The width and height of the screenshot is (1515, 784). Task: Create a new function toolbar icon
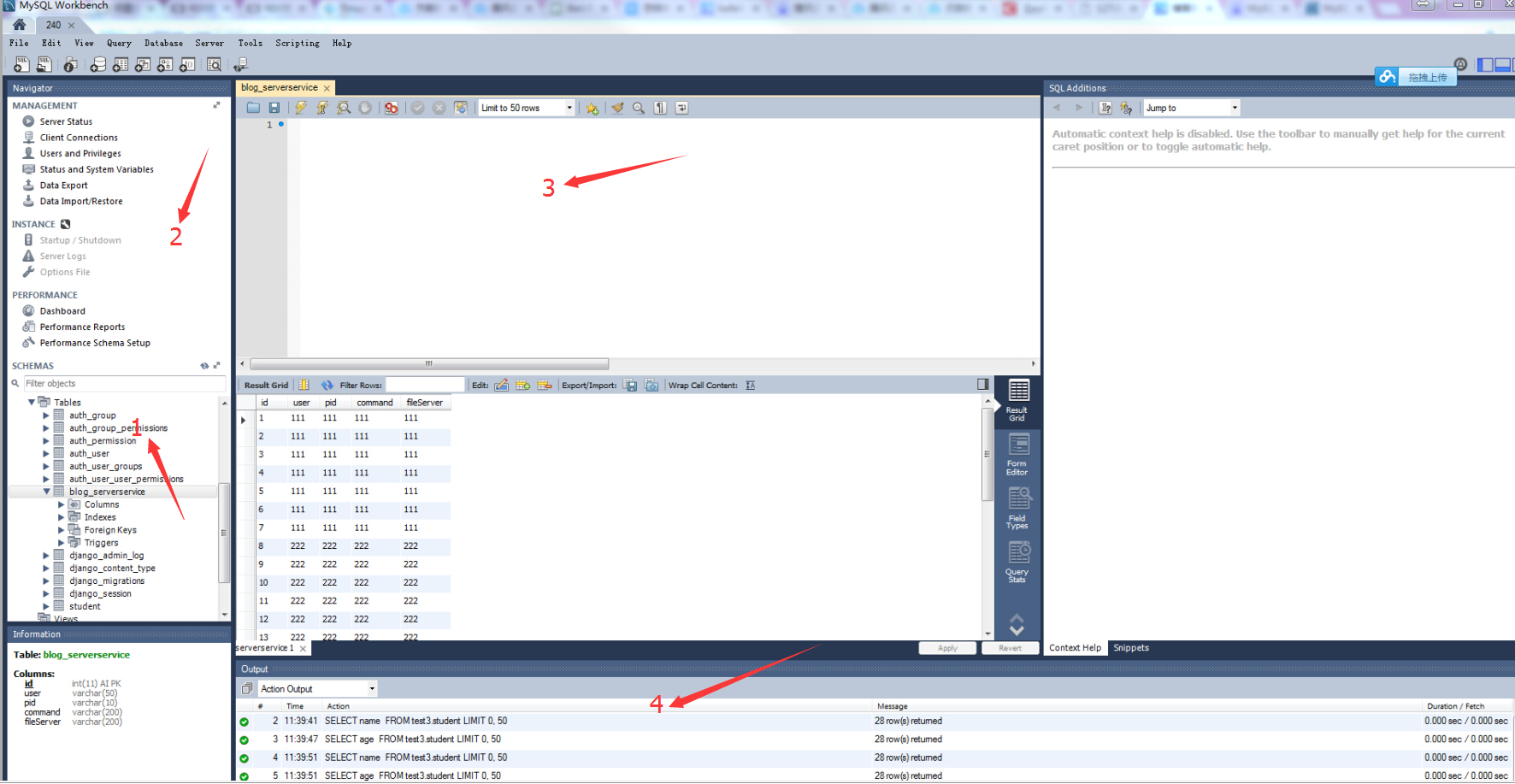[x=187, y=64]
